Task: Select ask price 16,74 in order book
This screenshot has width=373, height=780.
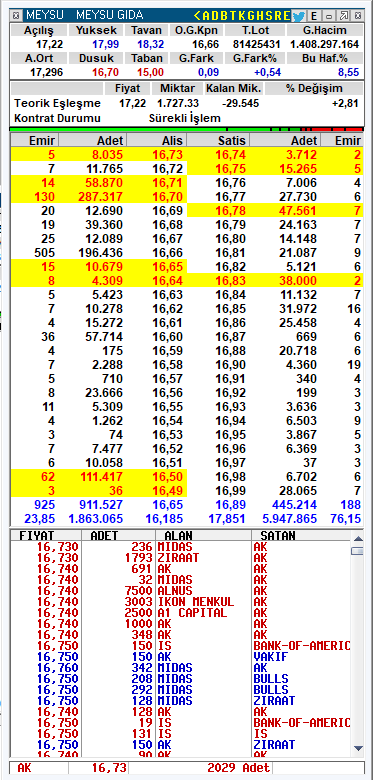Action: tap(230, 155)
